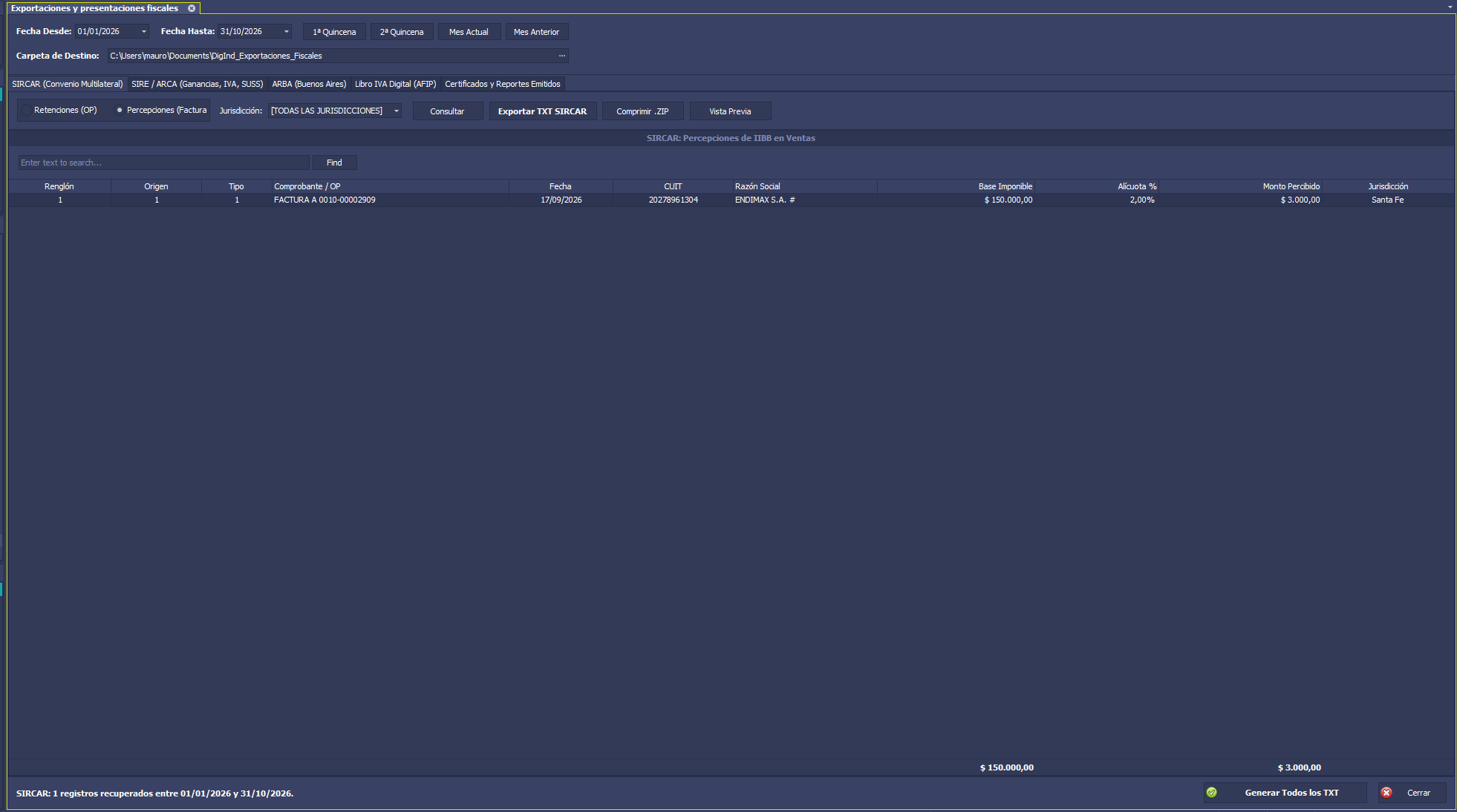Sort by Jurisdicción column header
This screenshot has width=1457, height=812.
click(x=1388, y=186)
